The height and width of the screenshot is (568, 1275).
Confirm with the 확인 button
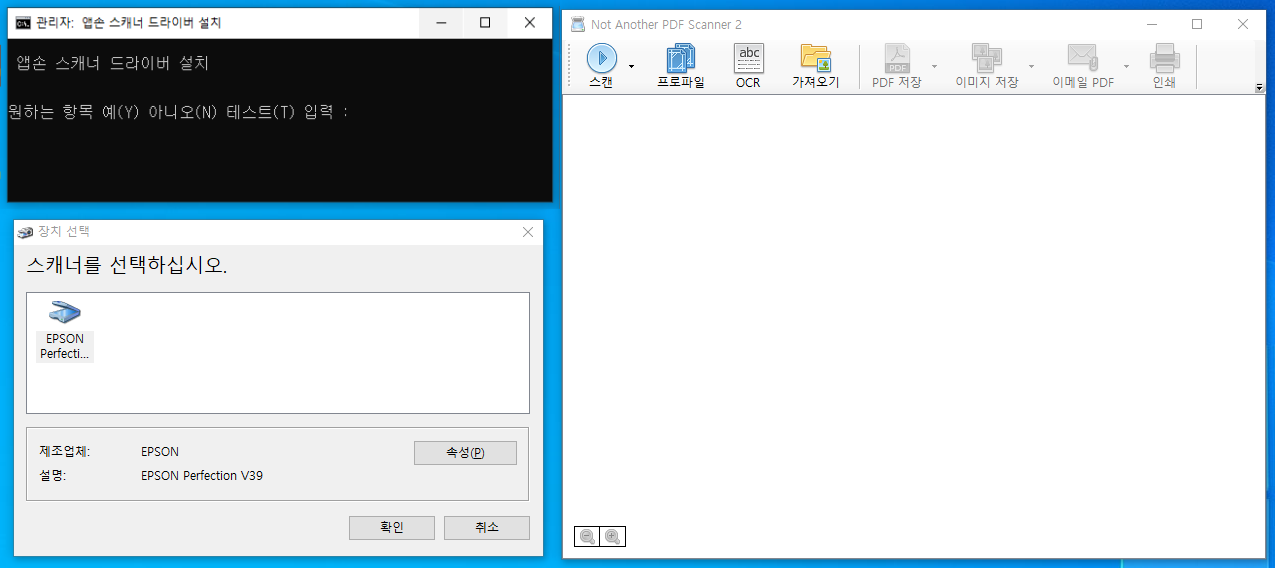(392, 527)
